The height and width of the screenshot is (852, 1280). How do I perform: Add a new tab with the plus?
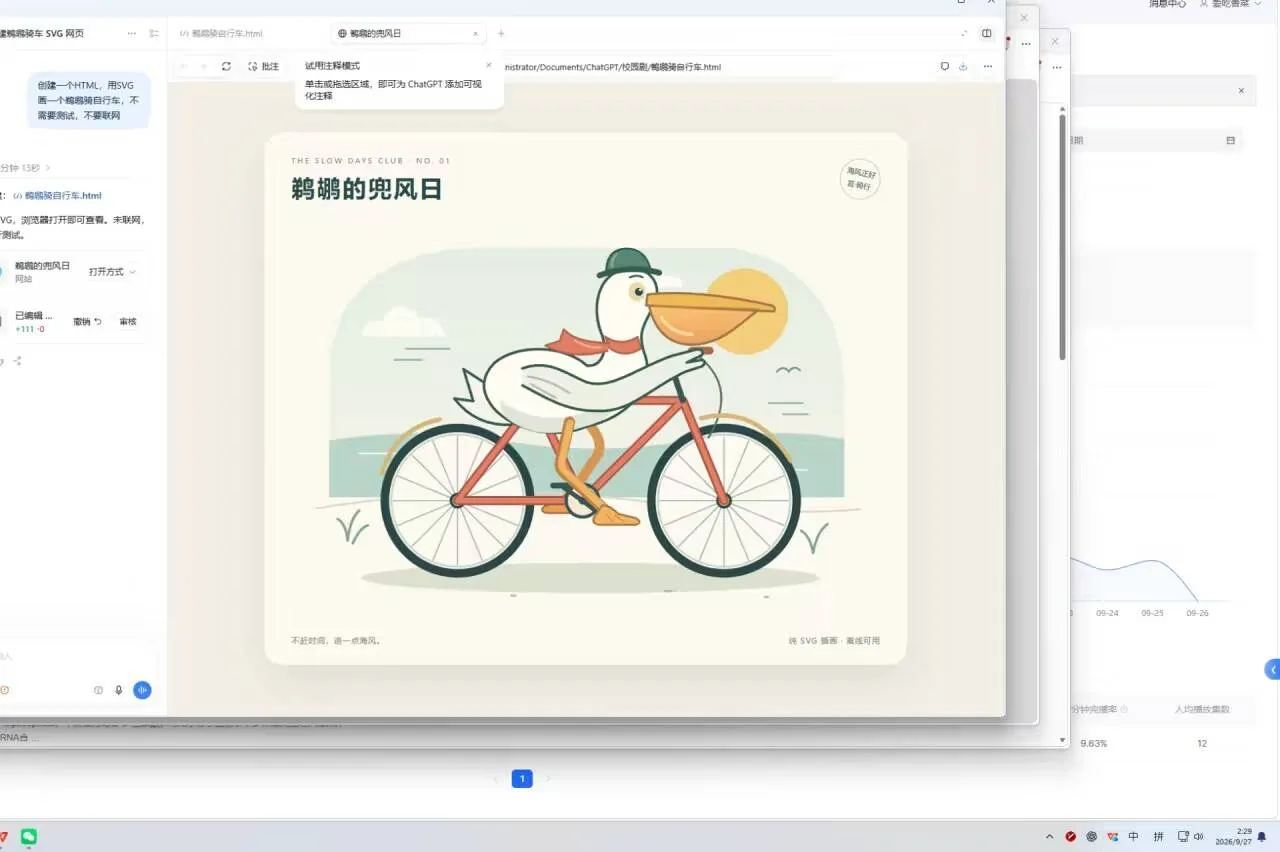click(501, 33)
